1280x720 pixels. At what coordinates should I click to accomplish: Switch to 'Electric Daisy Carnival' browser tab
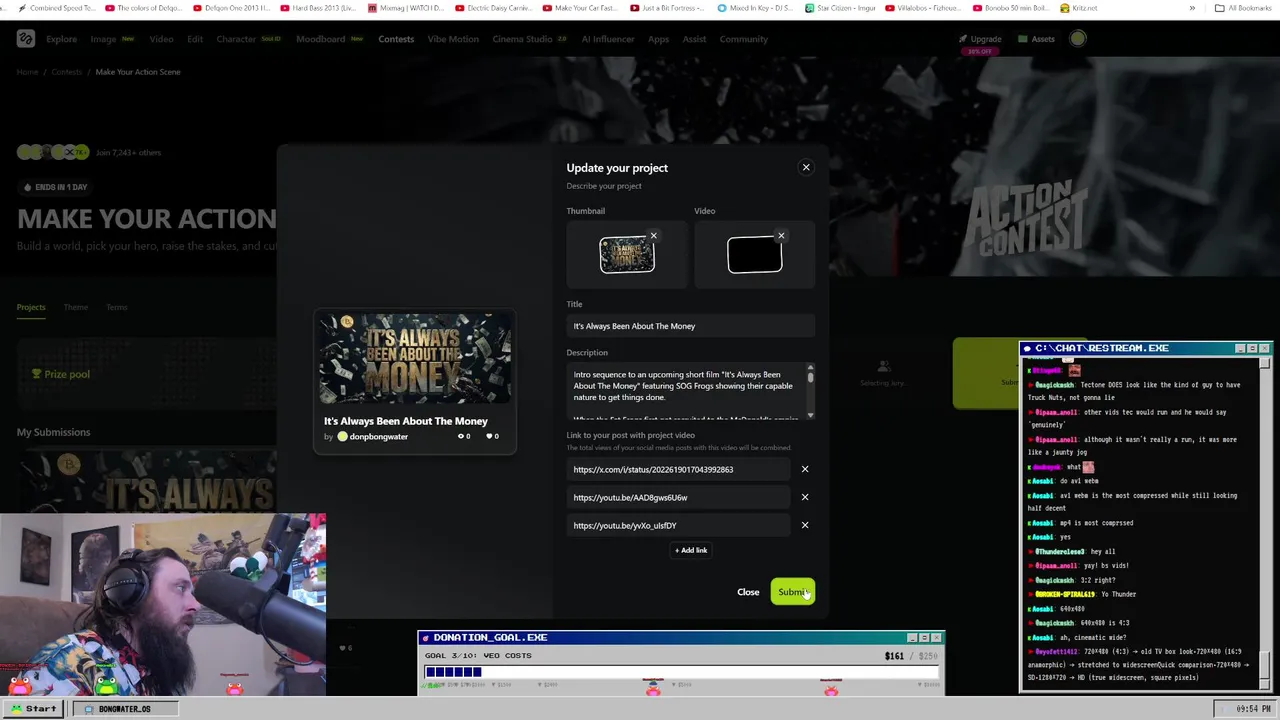pyautogui.click(x=494, y=8)
